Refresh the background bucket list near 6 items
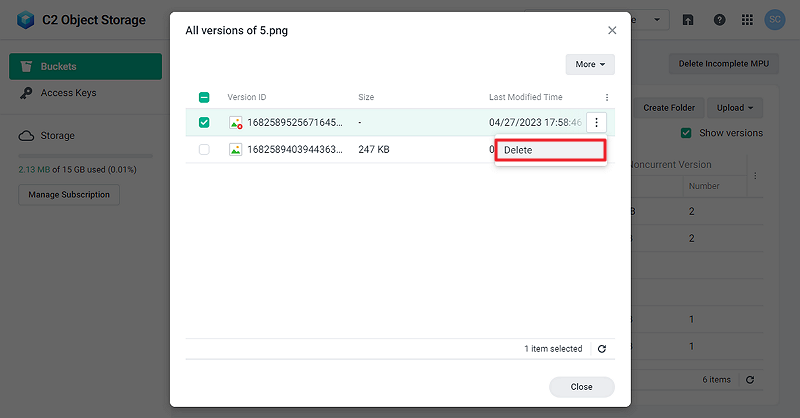 (x=750, y=380)
